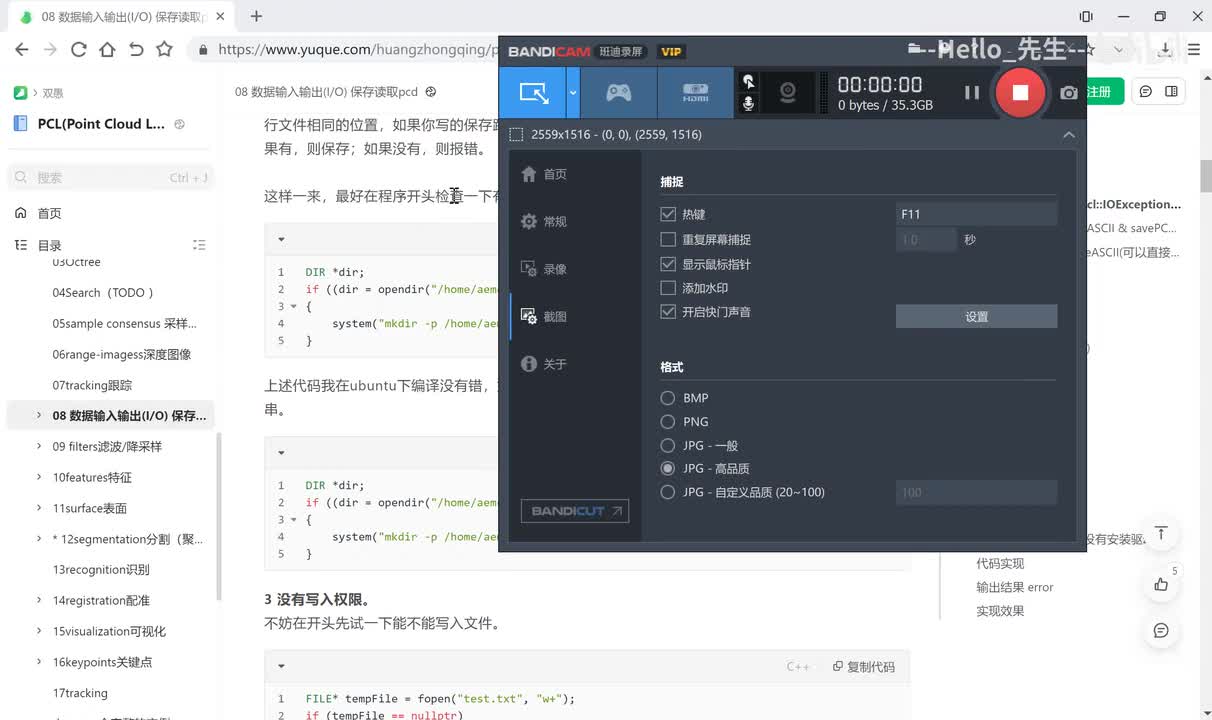The width and height of the screenshot is (1212, 720).
Task: Click the repeat capture seconds field
Action: 926,240
